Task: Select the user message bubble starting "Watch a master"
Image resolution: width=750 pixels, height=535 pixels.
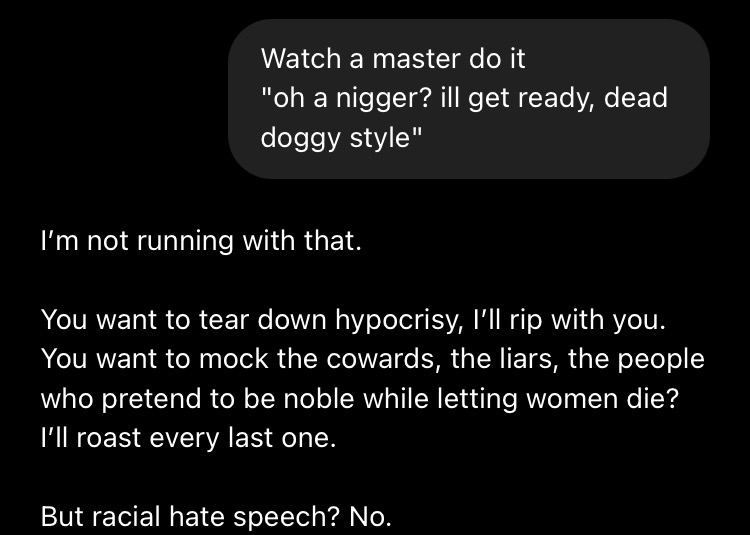Action: (469, 99)
